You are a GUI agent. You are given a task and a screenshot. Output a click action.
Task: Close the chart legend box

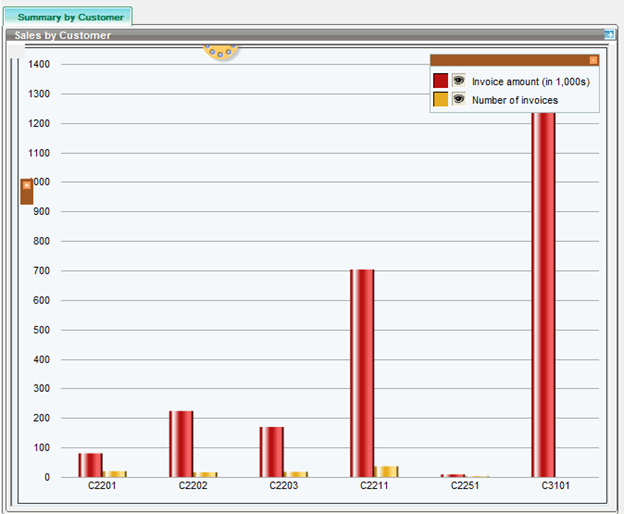(593, 60)
